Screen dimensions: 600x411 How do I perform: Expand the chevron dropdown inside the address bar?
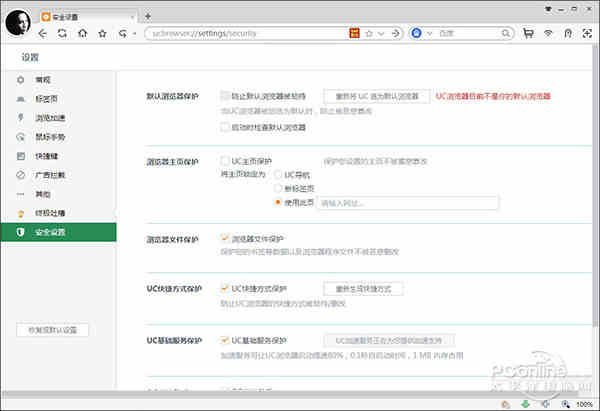(x=381, y=34)
